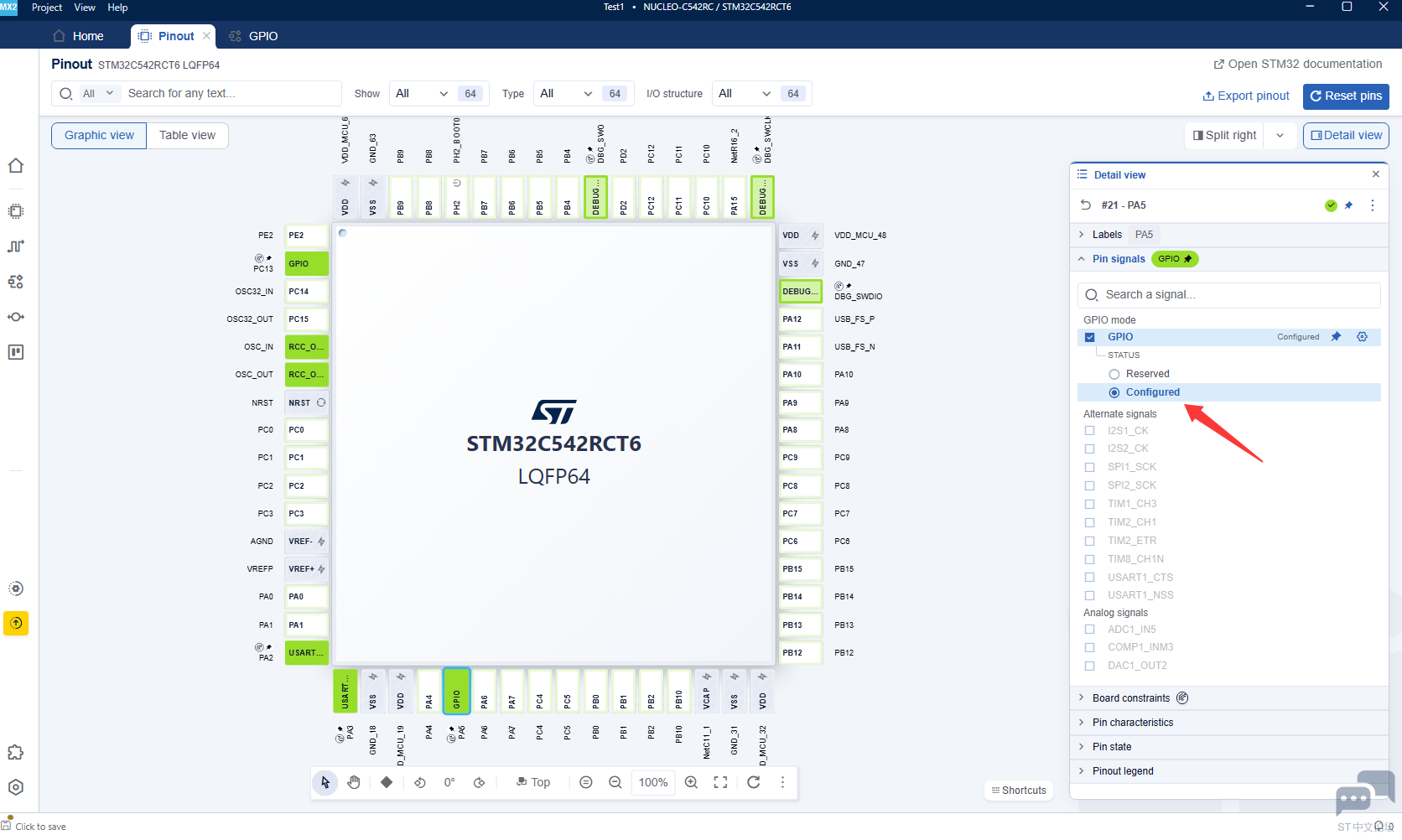Open the settings gear in sidebar
The height and width of the screenshot is (840, 1402).
click(16, 787)
